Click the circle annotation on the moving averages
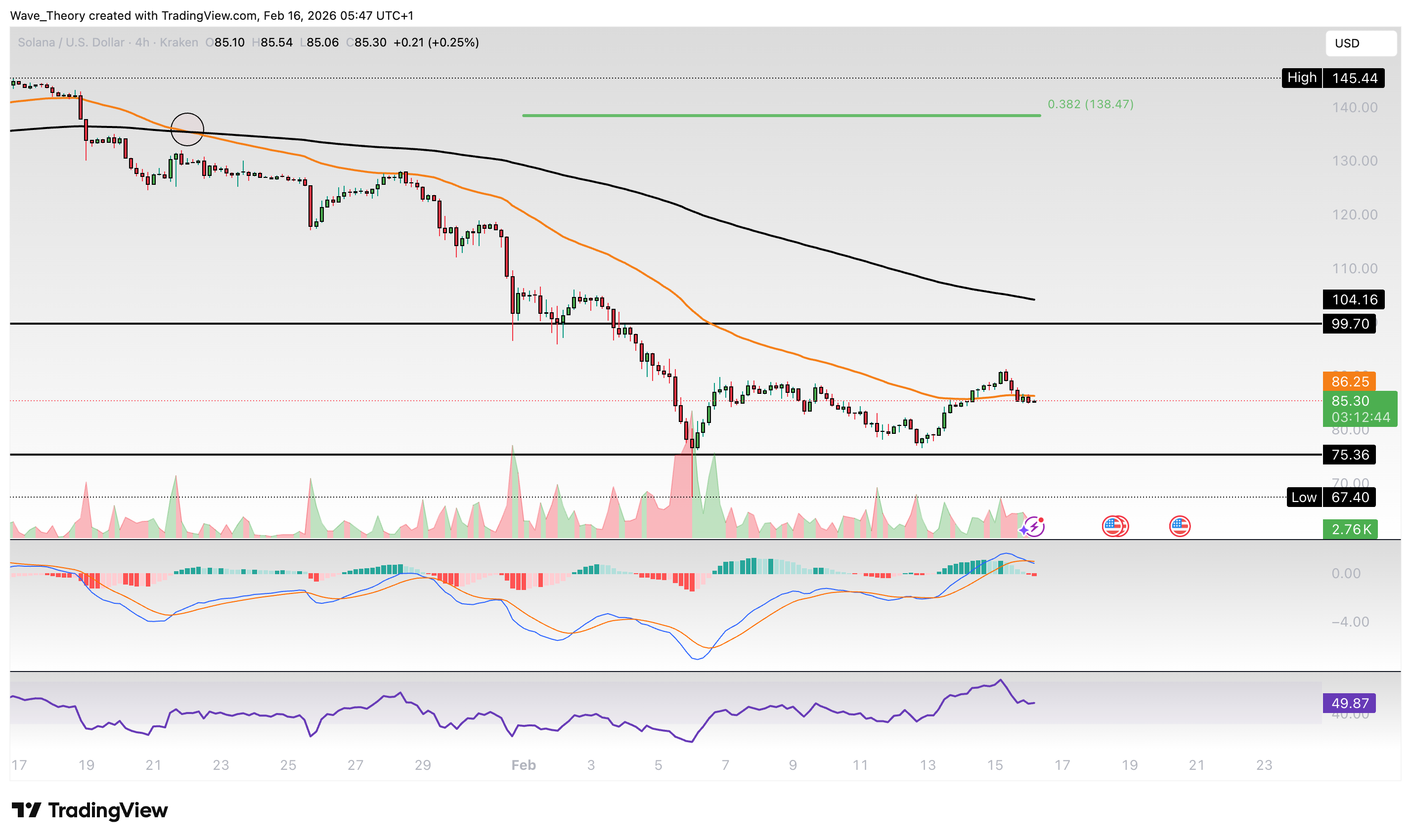The height and width of the screenshot is (840, 1411). [187, 130]
